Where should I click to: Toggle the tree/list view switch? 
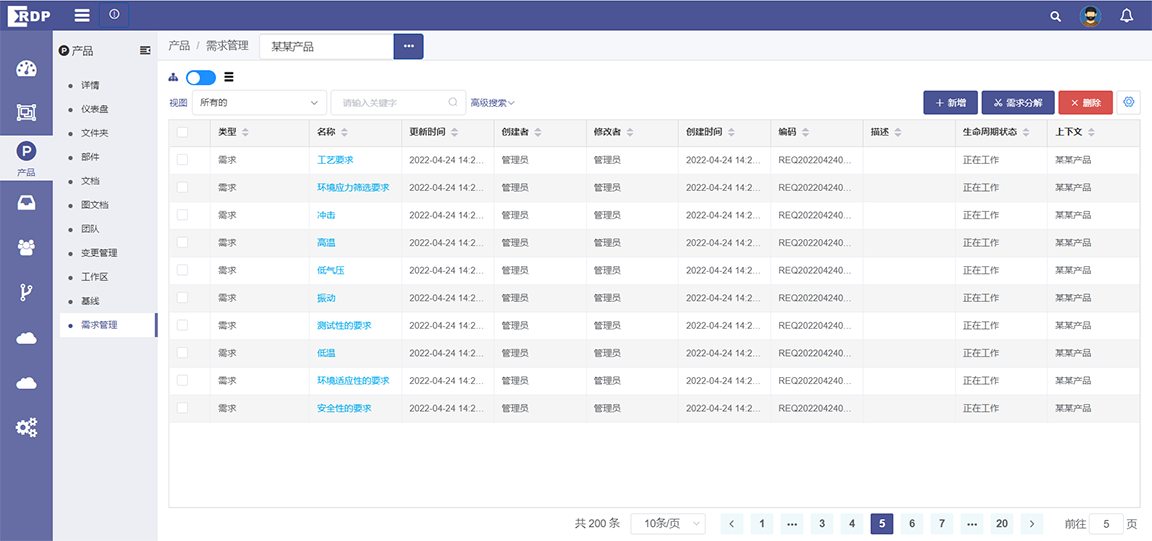coord(201,77)
